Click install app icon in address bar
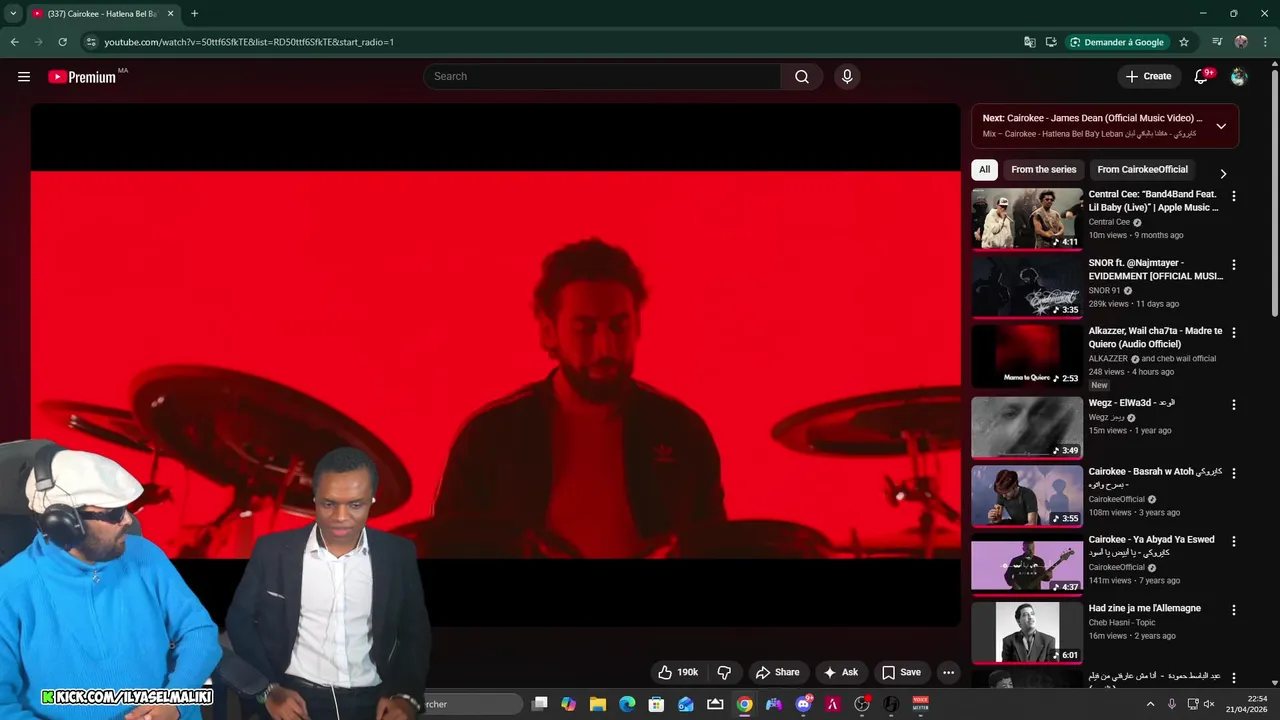 (x=1051, y=42)
